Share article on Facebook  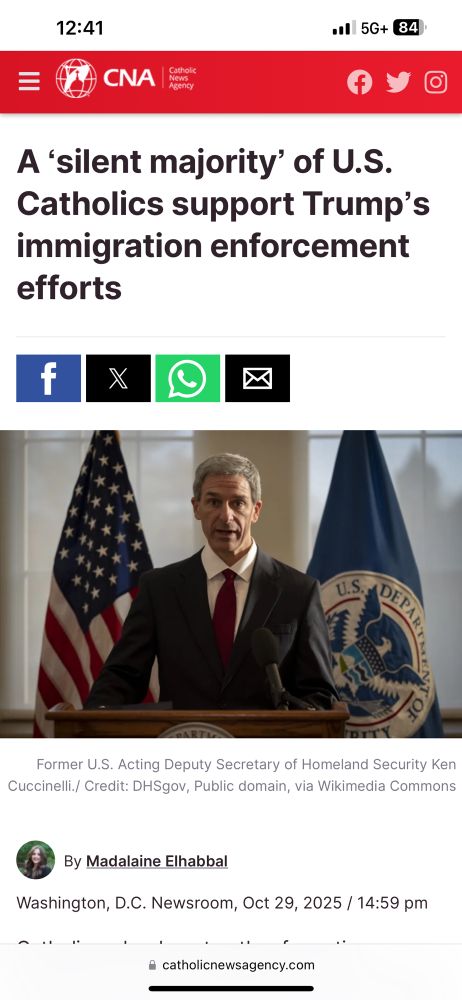[x=48, y=378]
